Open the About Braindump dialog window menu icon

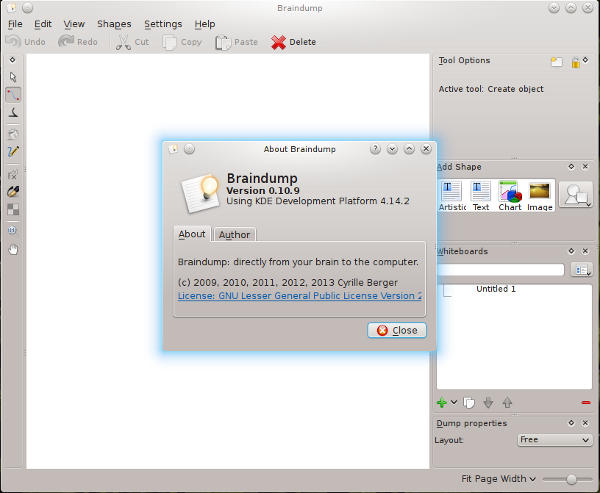pos(173,149)
